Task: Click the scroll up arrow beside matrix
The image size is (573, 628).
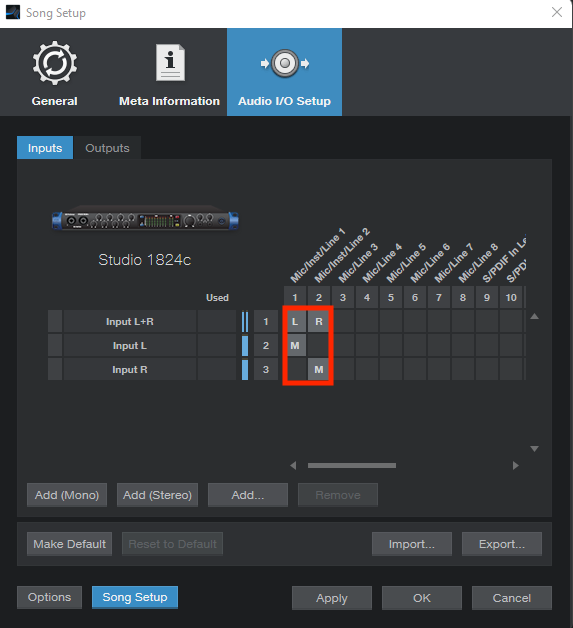Action: tap(534, 316)
